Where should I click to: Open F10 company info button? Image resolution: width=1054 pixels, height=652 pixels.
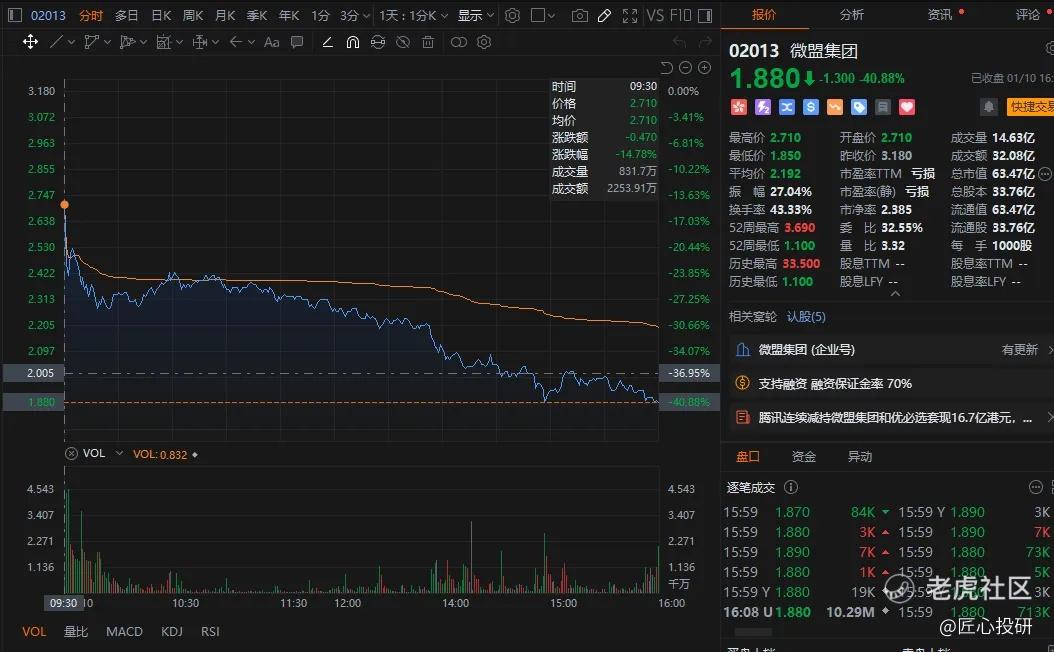[680, 15]
